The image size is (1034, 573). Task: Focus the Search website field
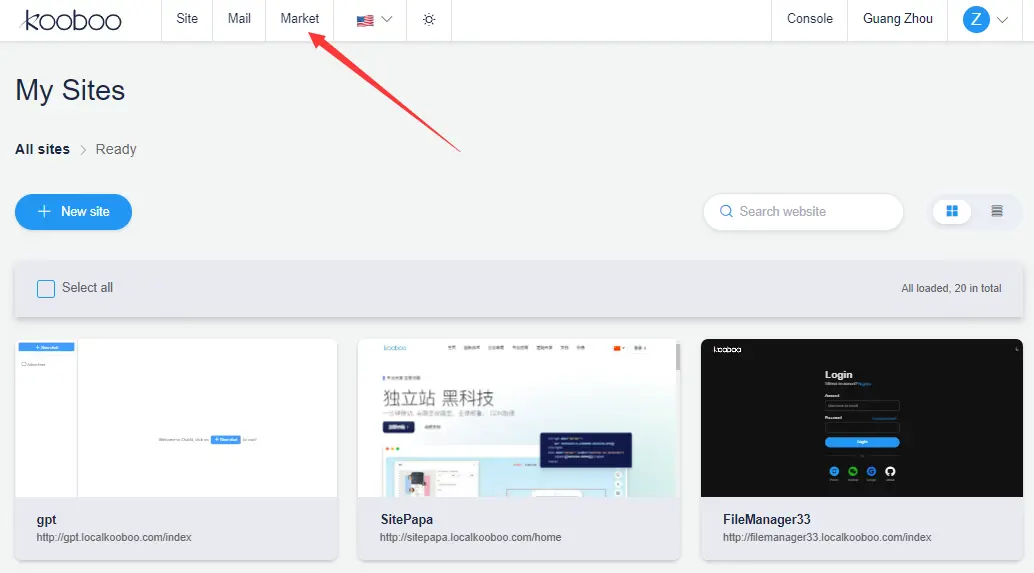pos(810,212)
